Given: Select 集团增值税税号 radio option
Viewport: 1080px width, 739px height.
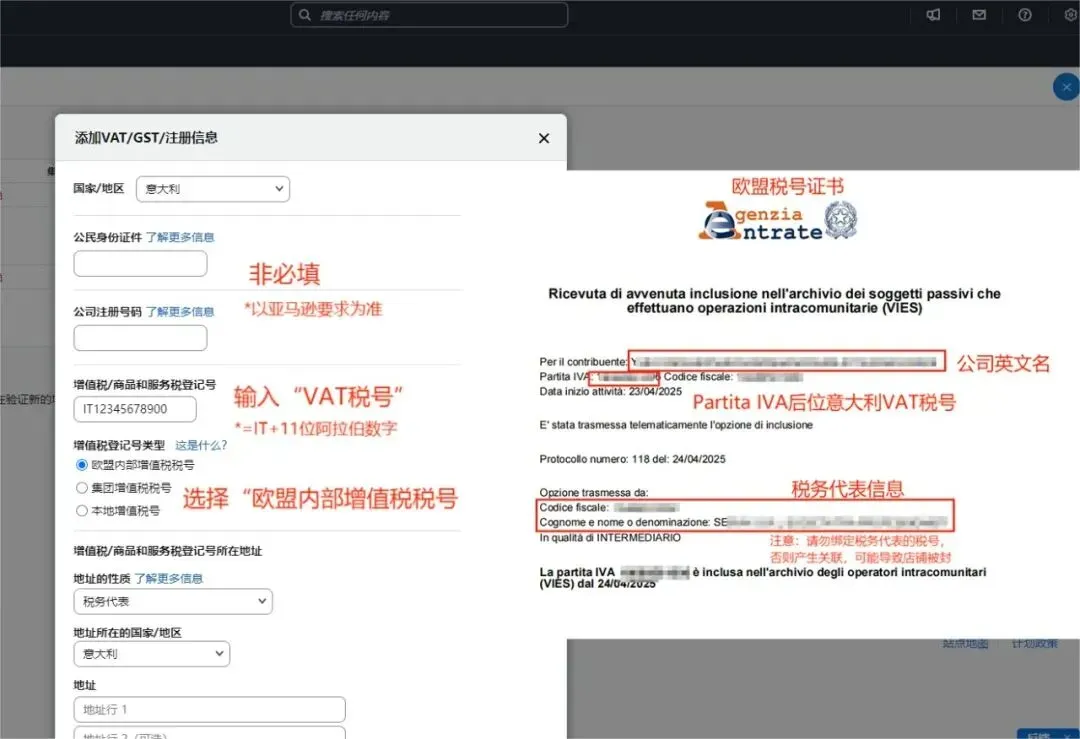Looking at the screenshot, I should click(82, 488).
